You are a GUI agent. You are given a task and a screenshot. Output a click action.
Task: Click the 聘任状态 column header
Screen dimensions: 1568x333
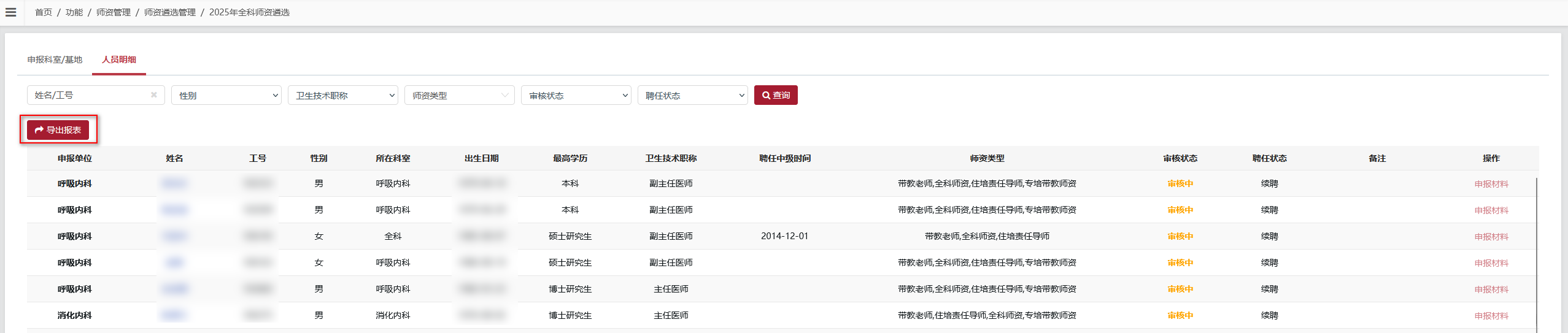(1270, 158)
